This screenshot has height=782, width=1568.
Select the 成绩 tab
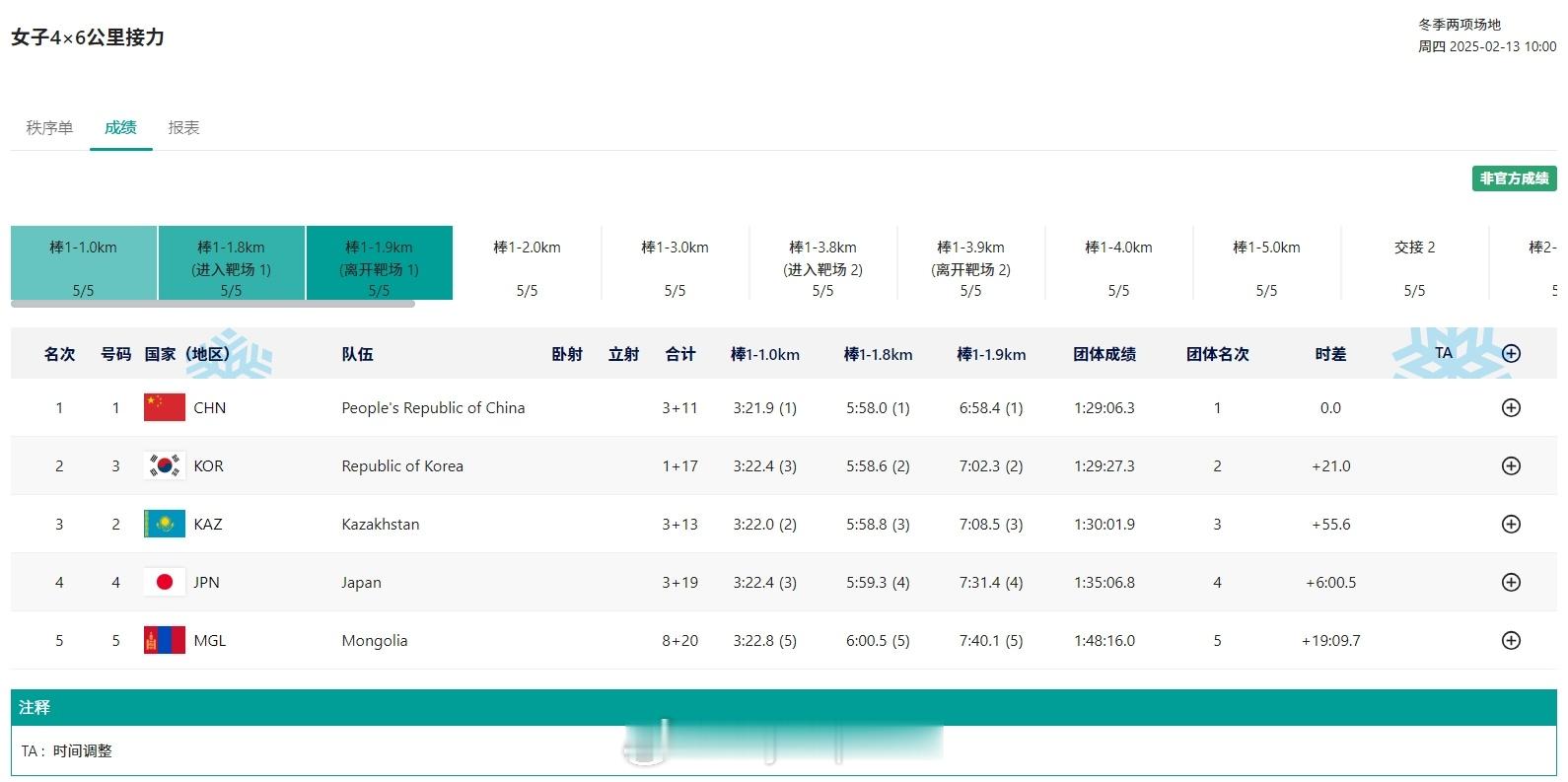pyautogui.click(x=120, y=127)
